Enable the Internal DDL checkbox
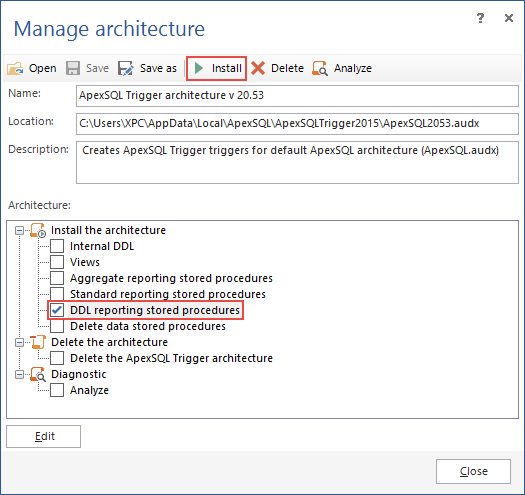 [57, 246]
